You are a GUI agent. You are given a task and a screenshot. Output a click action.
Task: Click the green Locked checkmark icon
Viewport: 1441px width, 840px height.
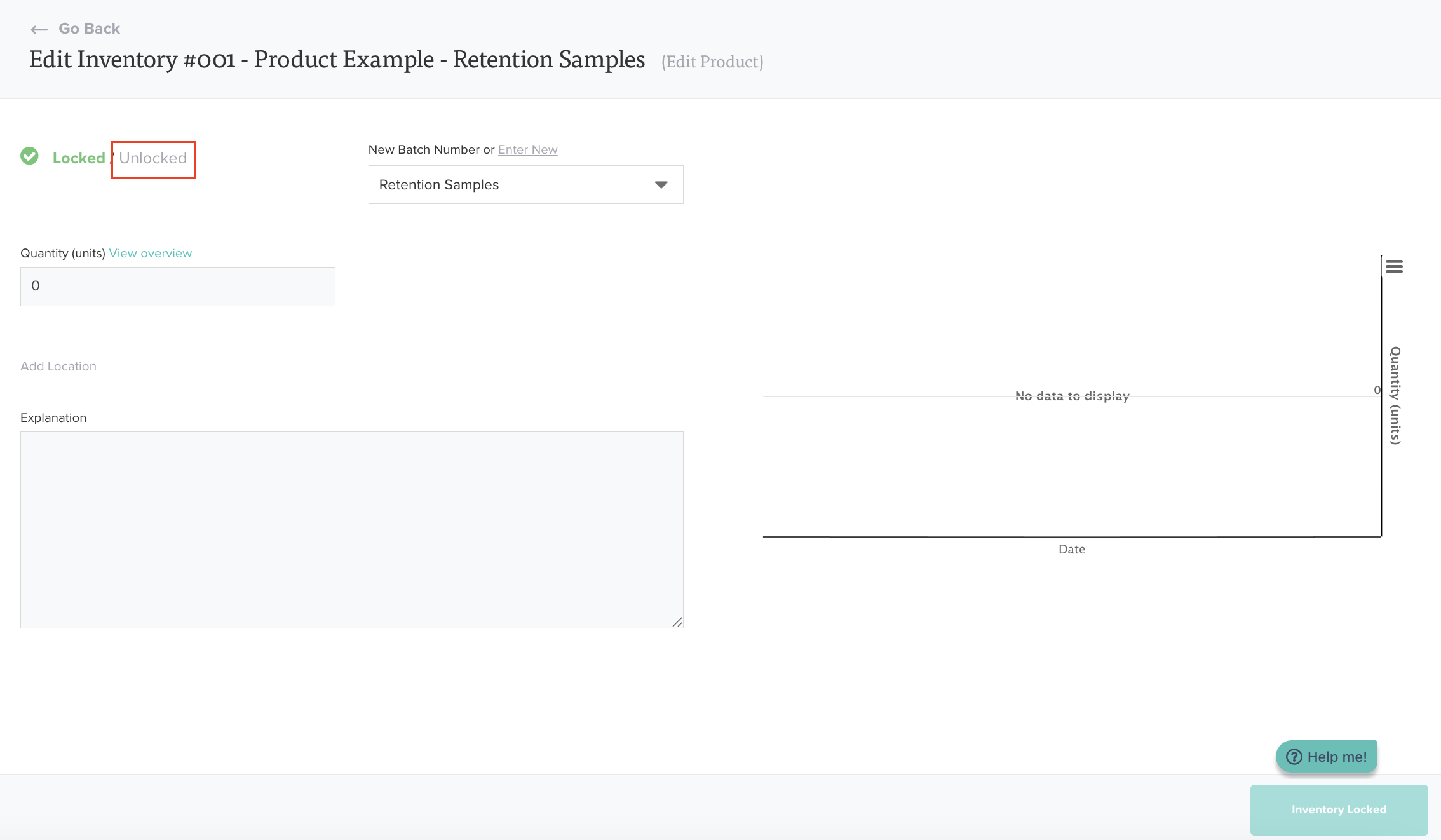pos(29,156)
